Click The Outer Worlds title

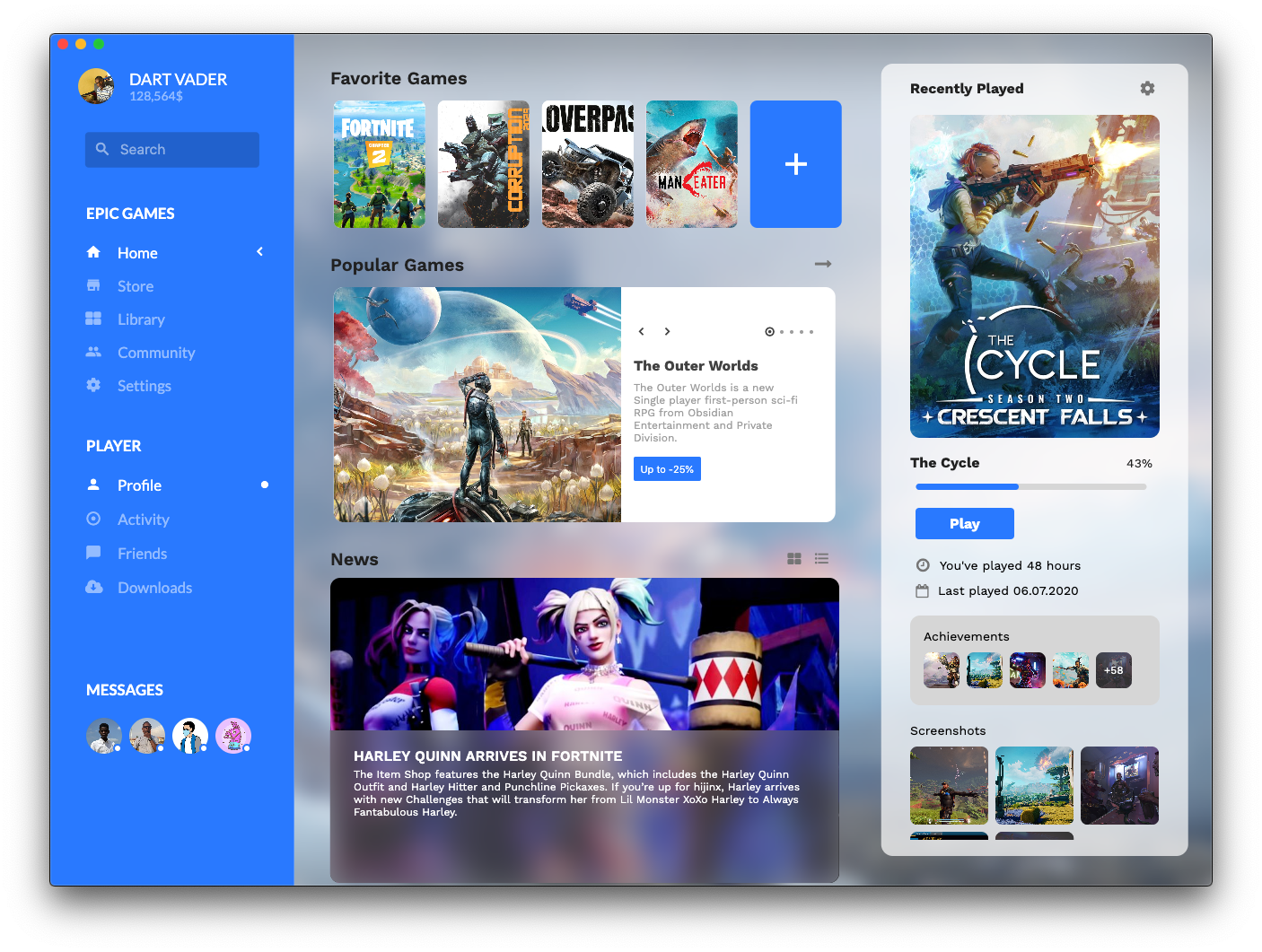point(696,366)
